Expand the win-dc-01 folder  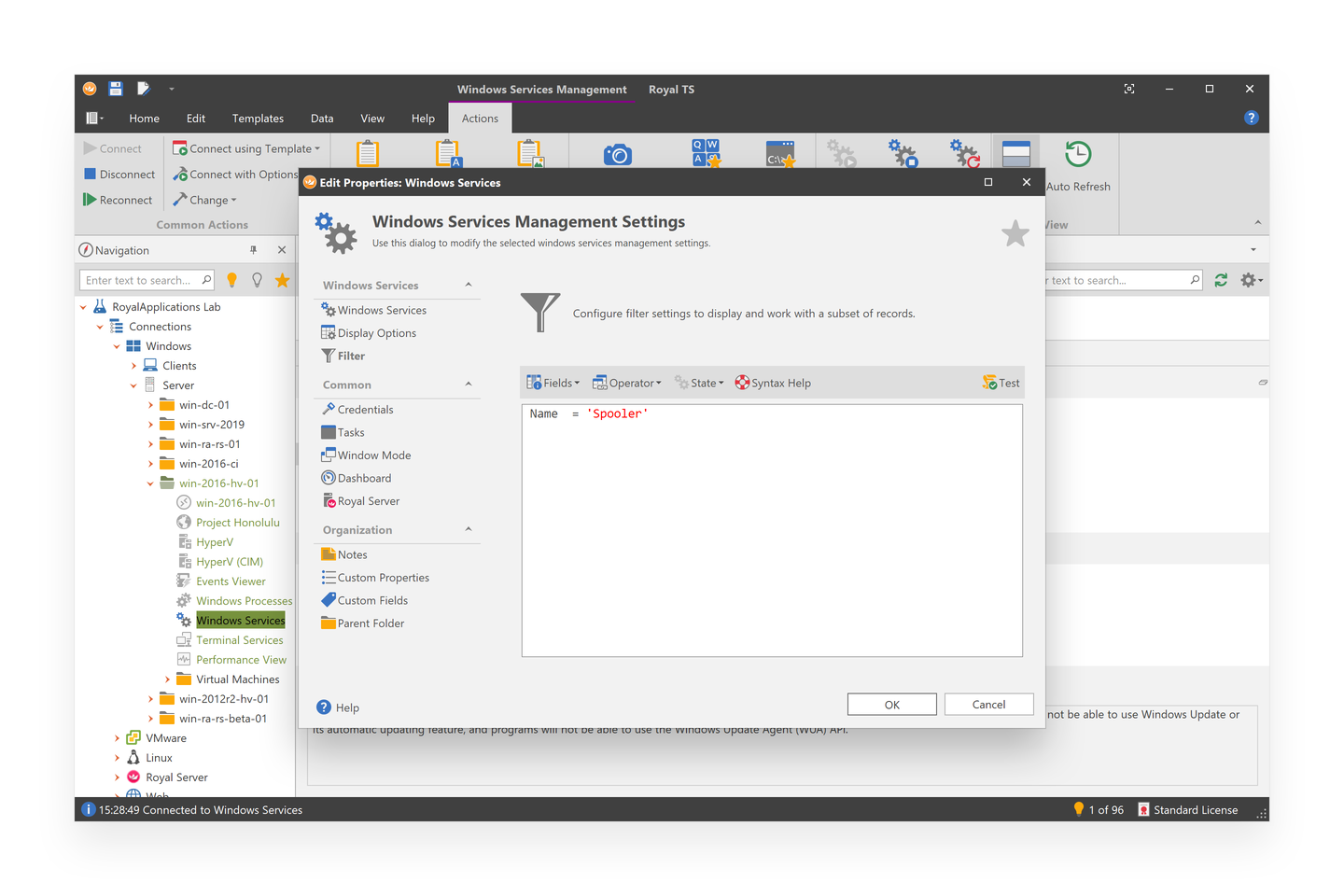click(150, 405)
